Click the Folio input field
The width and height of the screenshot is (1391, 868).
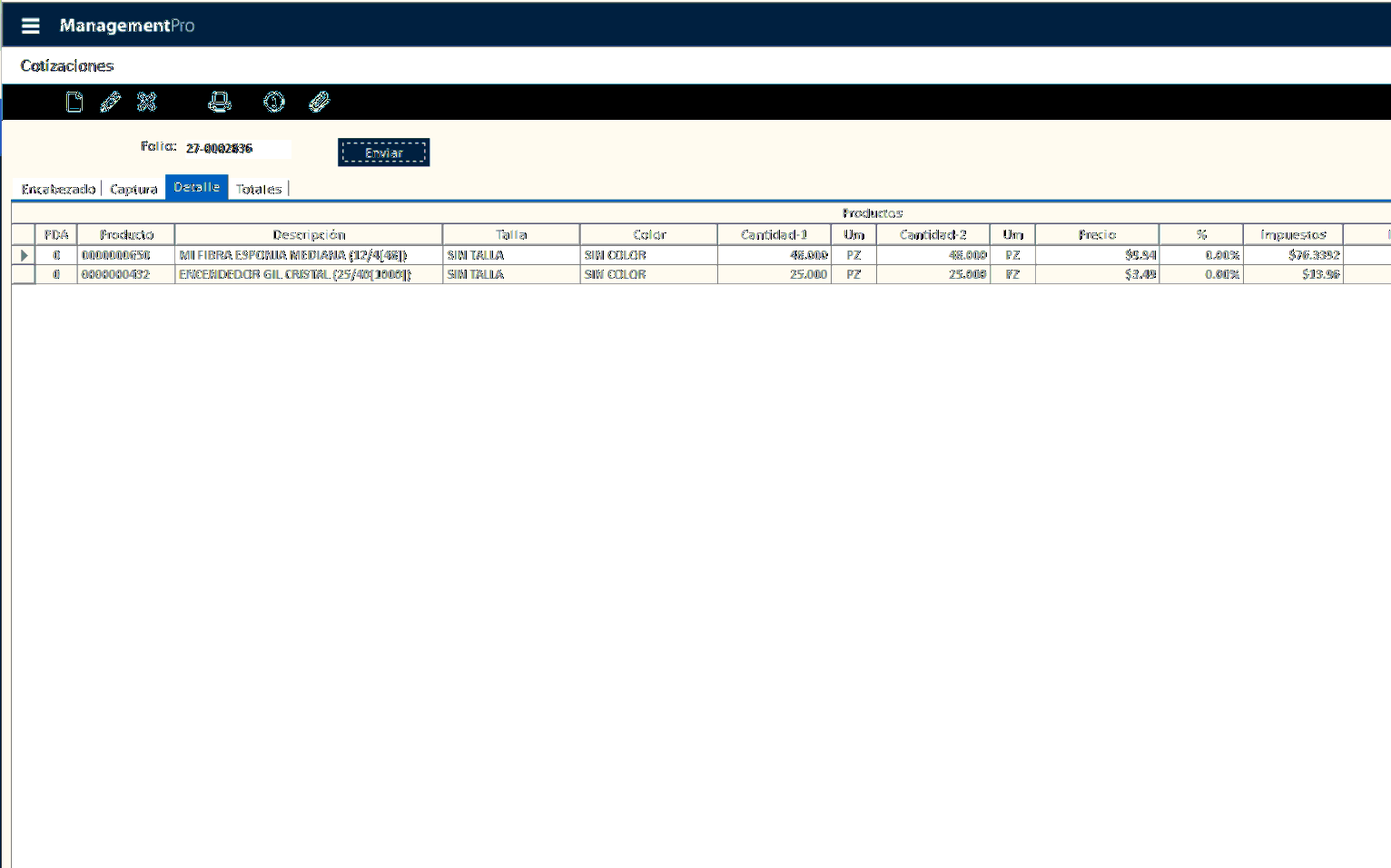[x=236, y=148]
